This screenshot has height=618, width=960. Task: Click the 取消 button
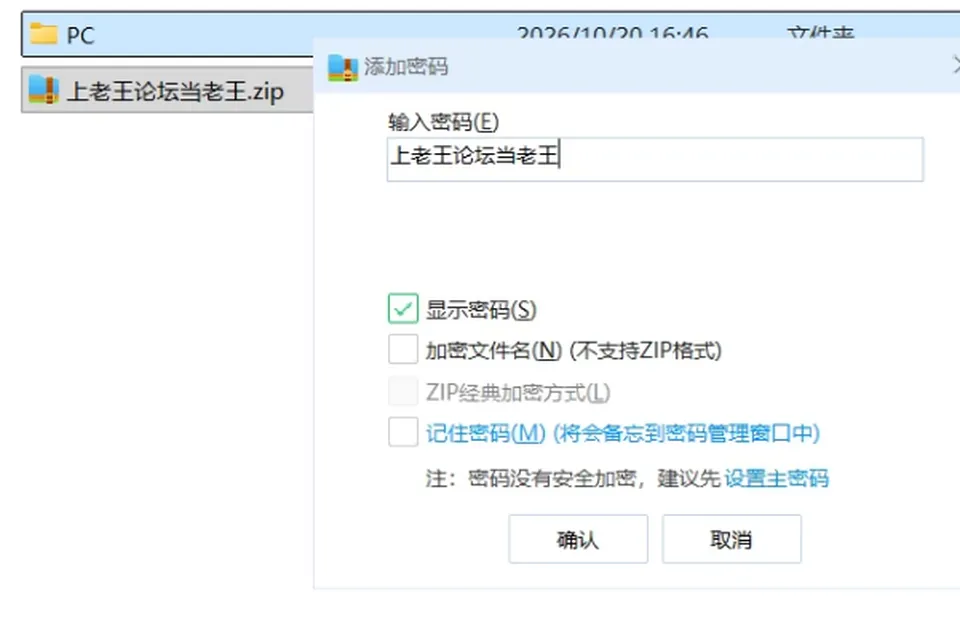tap(732, 539)
